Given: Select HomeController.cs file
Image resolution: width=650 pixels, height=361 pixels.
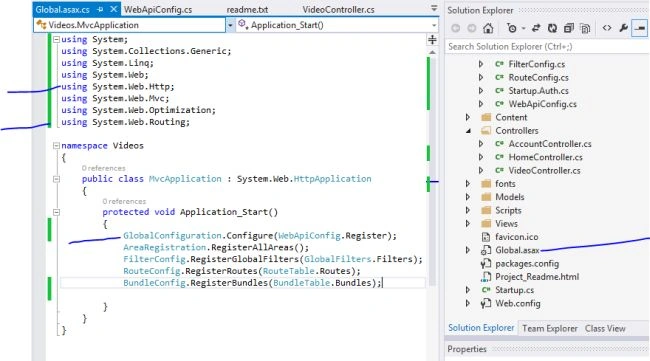Looking at the screenshot, I should tap(545, 157).
